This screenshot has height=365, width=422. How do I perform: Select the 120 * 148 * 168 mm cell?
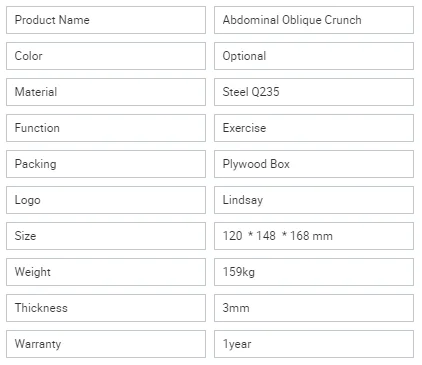(314, 236)
